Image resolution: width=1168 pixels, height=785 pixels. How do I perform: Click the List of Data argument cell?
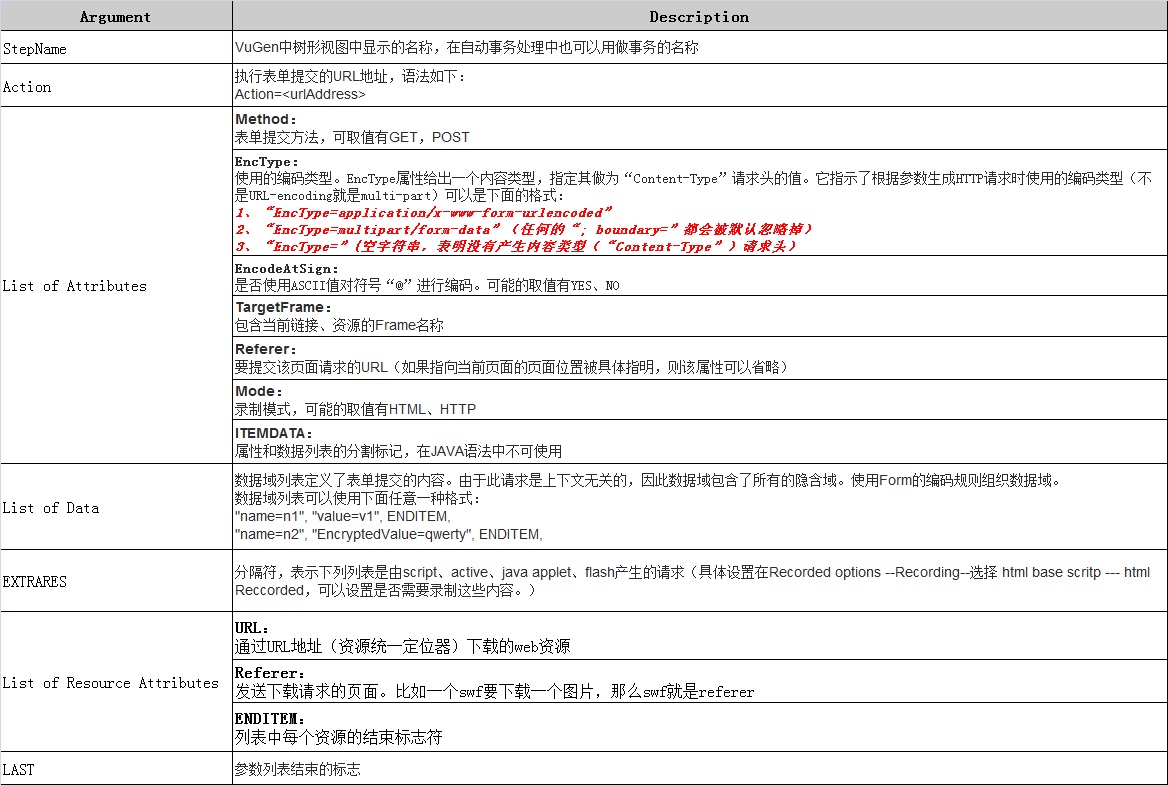(50, 507)
